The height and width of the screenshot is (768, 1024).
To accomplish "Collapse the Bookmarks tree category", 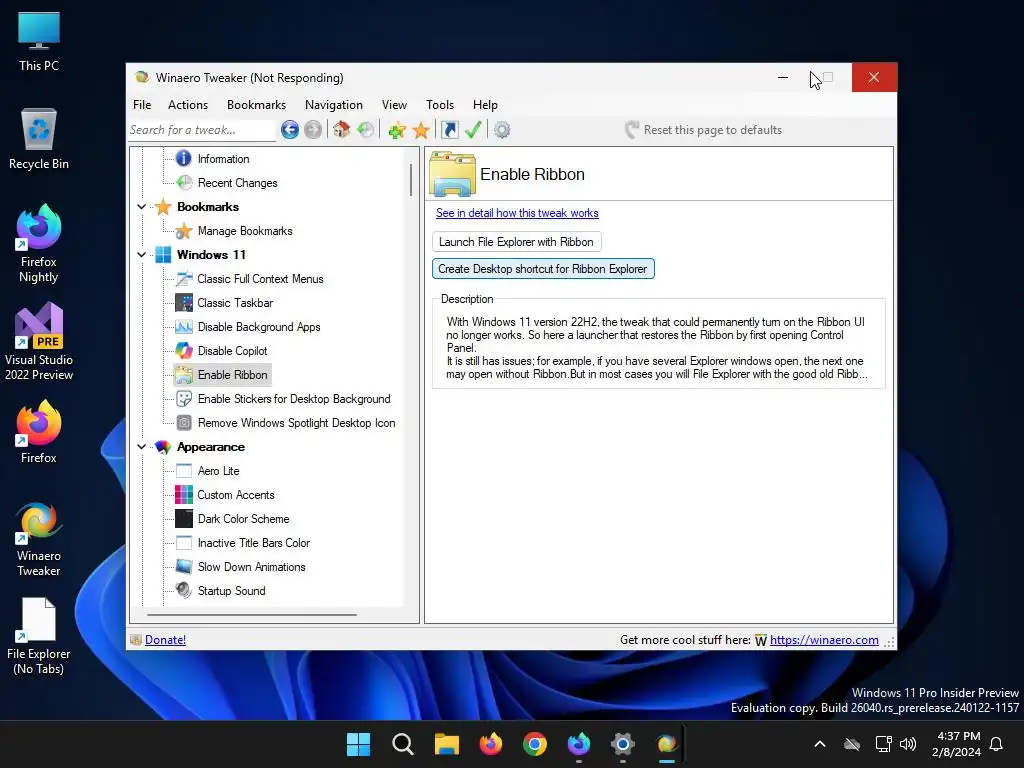I will pos(142,207).
